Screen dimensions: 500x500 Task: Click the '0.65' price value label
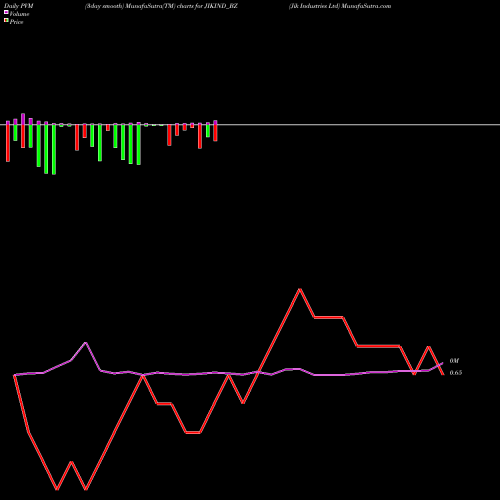point(456,373)
